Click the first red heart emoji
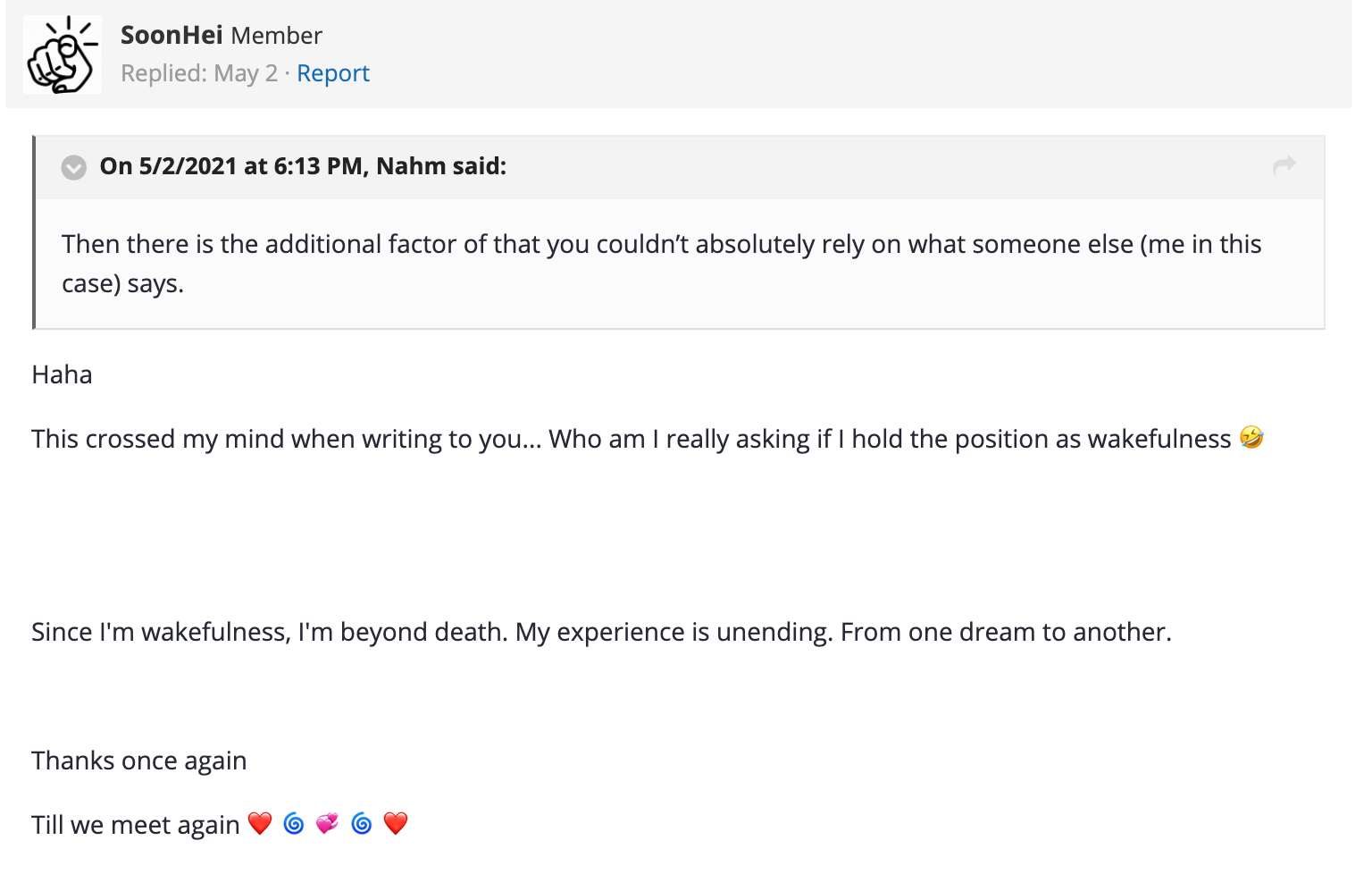1372x874 pixels. (x=260, y=823)
